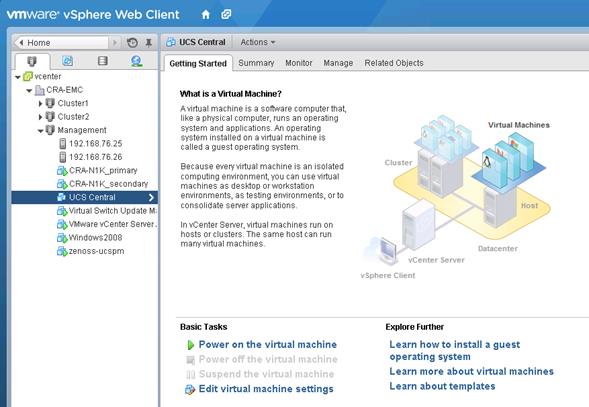
Task: Switch to Networking inventory tab icon
Action: (136, 61)
